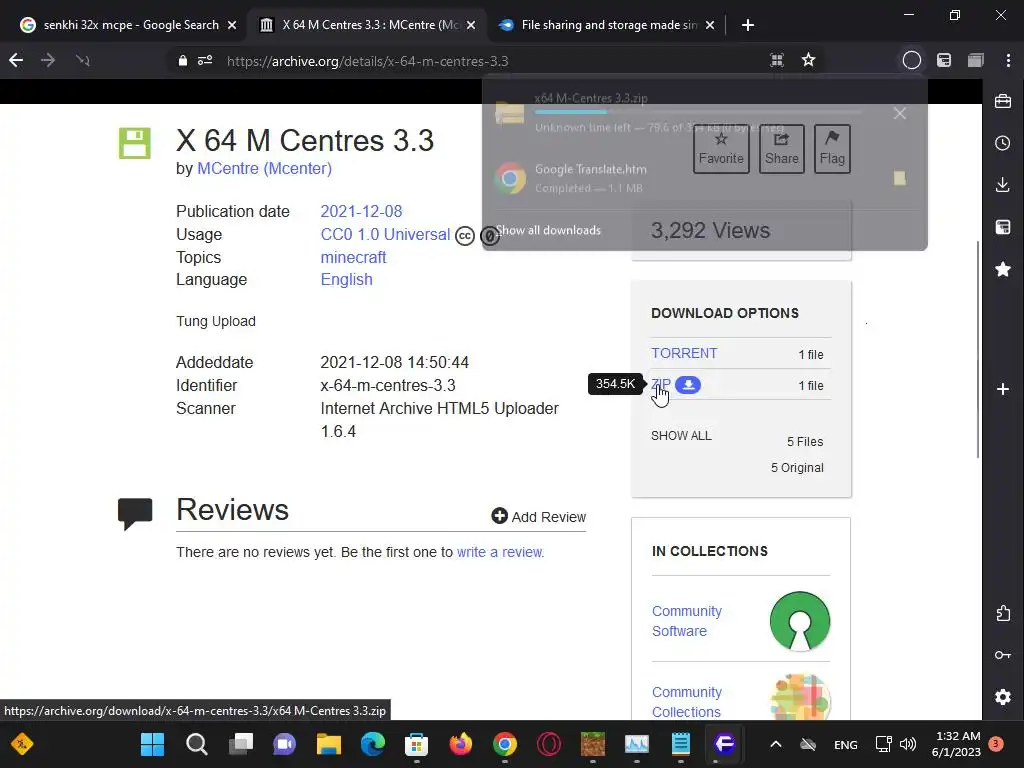Viewport: 1024px width, 768px height.
Task: Click the x64 M-Centres zip download progress bar
Action: point(699,112)
